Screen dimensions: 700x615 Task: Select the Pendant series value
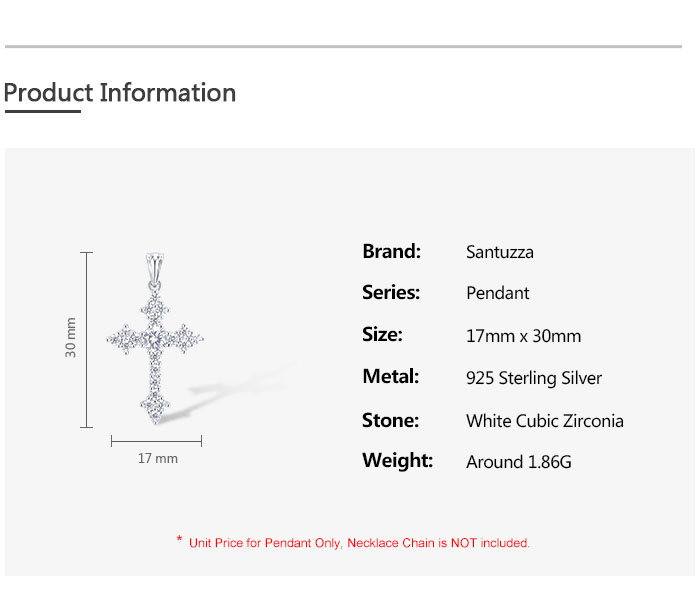498,294
